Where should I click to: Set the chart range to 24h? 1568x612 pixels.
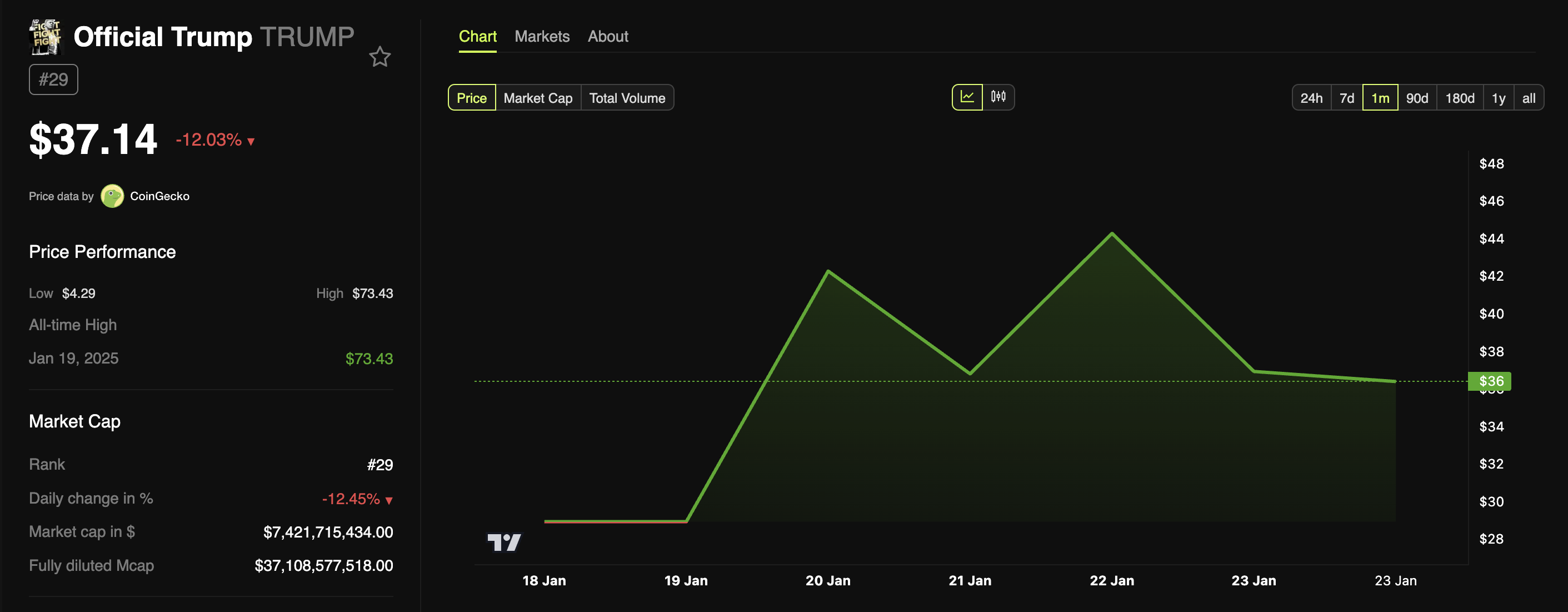point(1311,98)
